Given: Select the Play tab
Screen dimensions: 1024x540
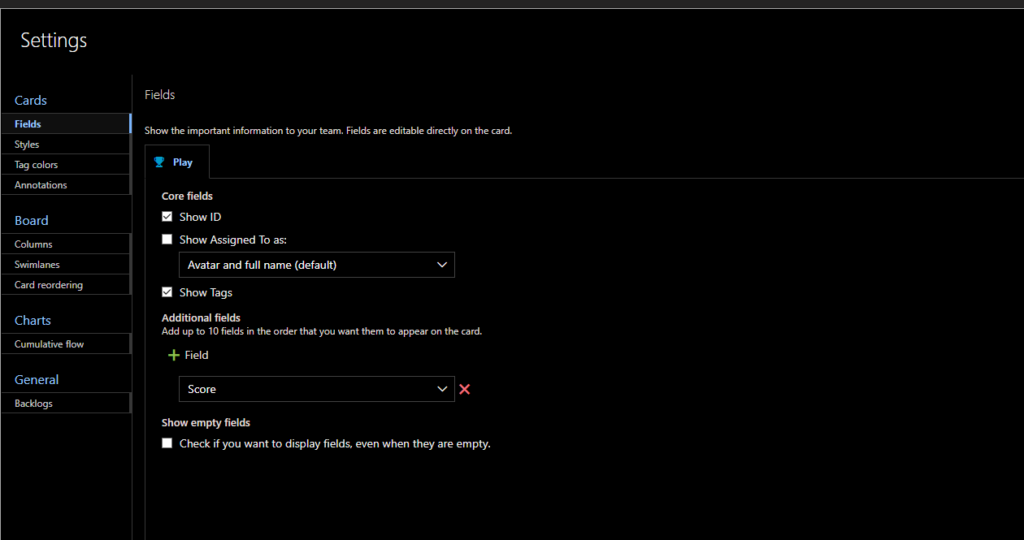Looking at the screenshot, I should (177, 162).
